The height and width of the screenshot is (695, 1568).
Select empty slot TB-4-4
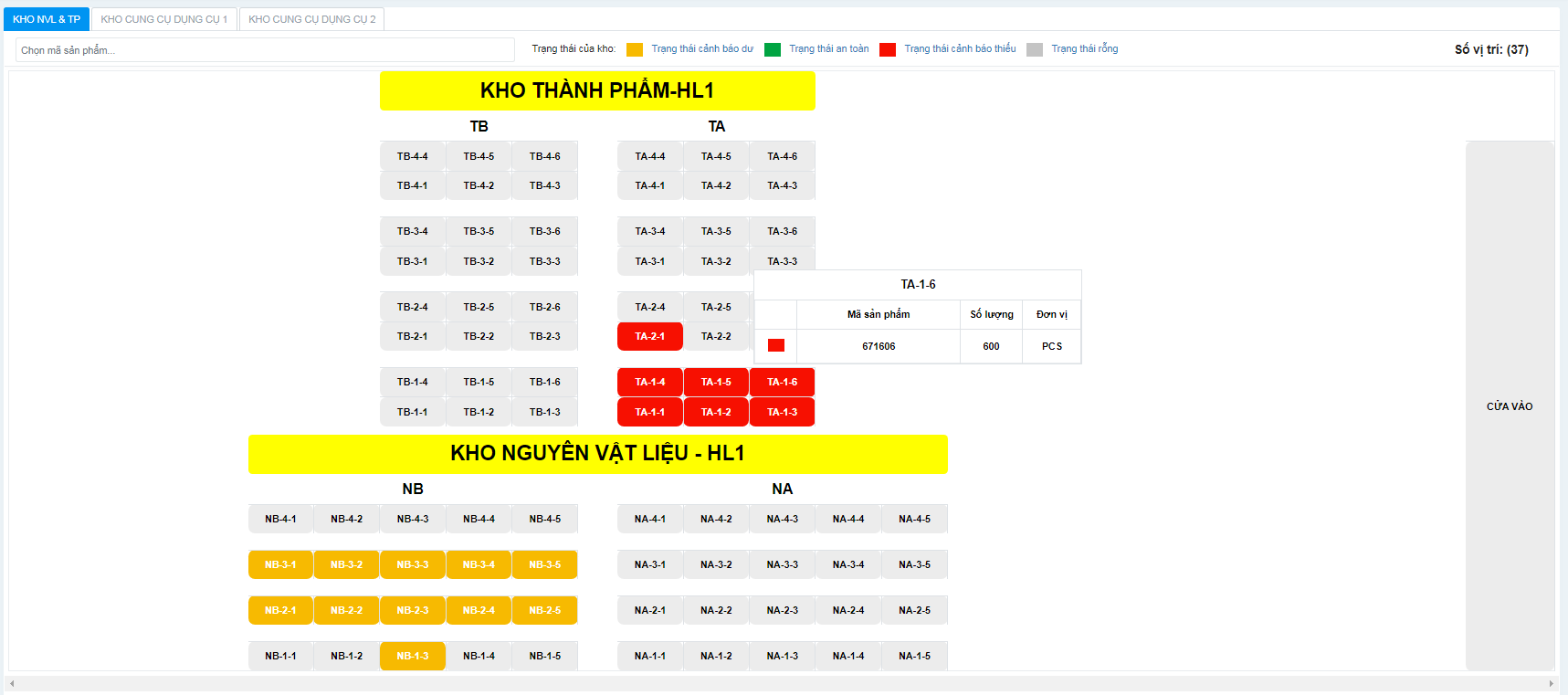pyautogui.click(x=413, y=156)
